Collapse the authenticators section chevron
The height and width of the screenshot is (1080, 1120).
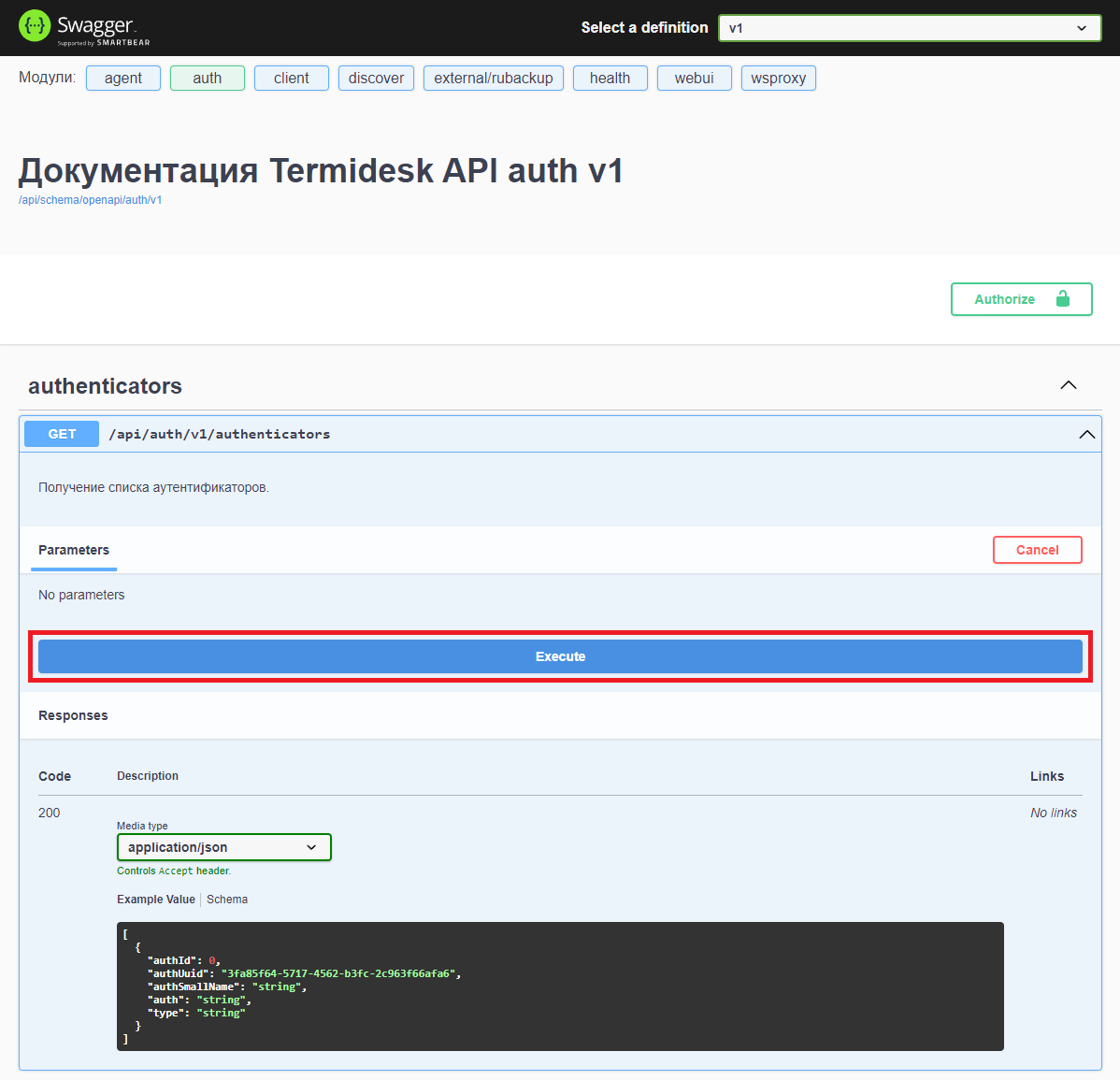point(1069,385)
